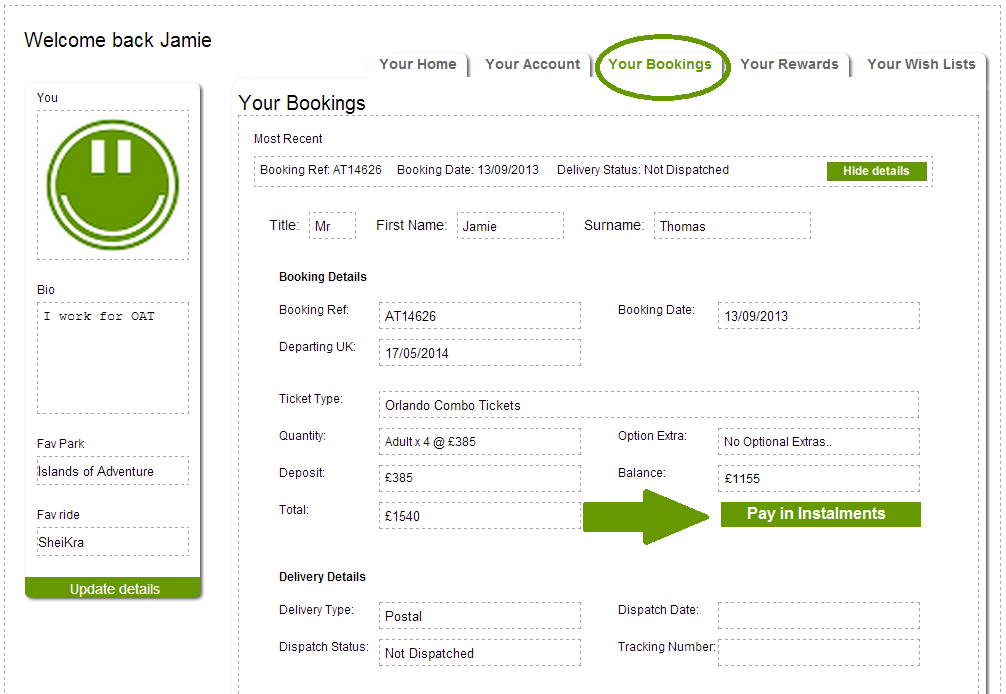1006x694 pixels.
Task: Click into the Bio text area
Action: (113, 358)
